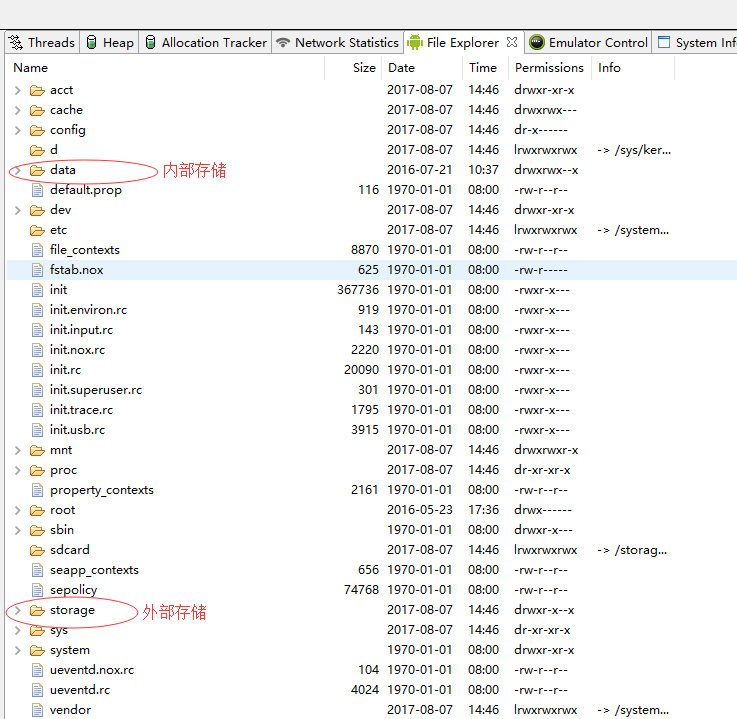Click the Heap tab cylinder icon
737x719 pixels.
92,42
